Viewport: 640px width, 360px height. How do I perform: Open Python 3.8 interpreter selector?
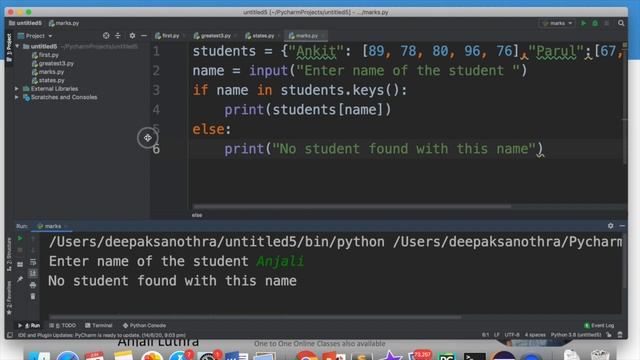[576, 335]
